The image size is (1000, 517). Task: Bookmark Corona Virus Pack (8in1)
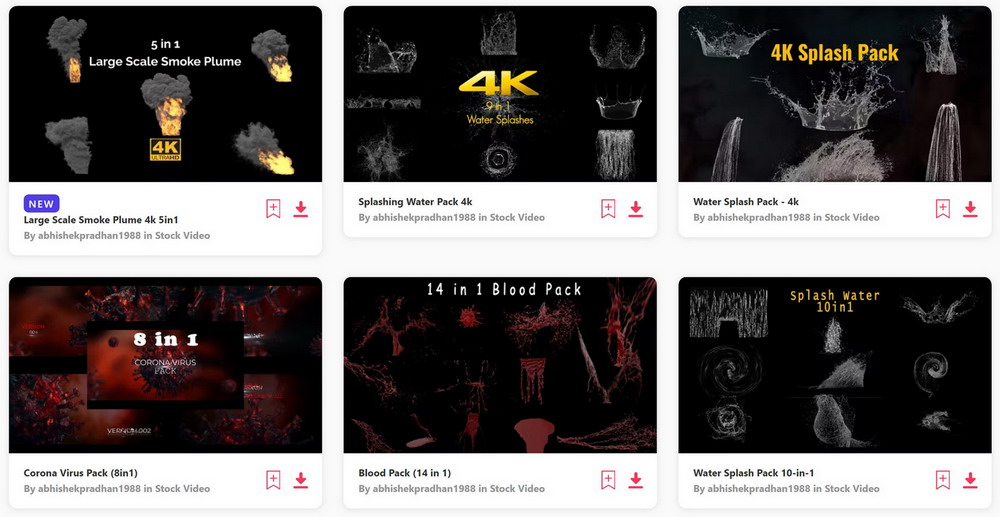(273, 480)
